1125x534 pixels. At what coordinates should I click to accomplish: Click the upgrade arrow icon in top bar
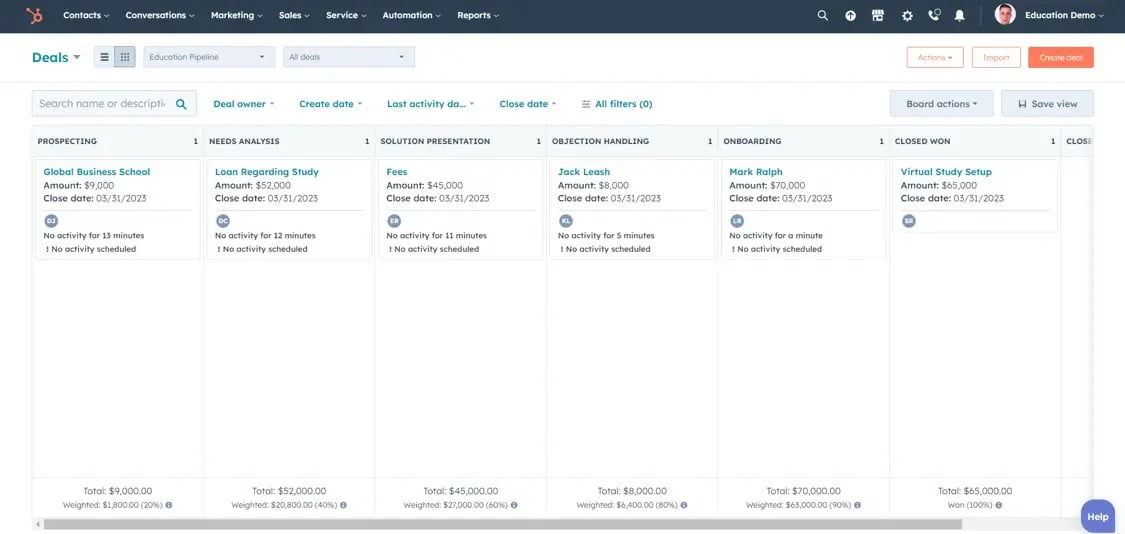tap(850, 15)
